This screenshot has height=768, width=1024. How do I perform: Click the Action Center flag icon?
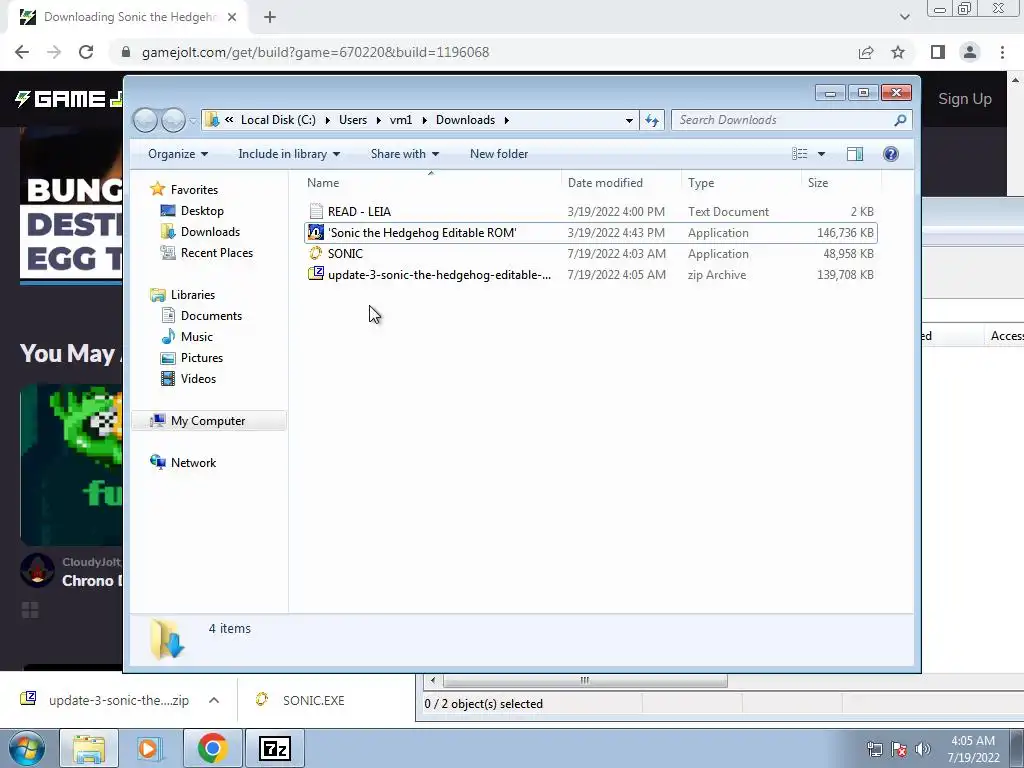pos(899,749)
